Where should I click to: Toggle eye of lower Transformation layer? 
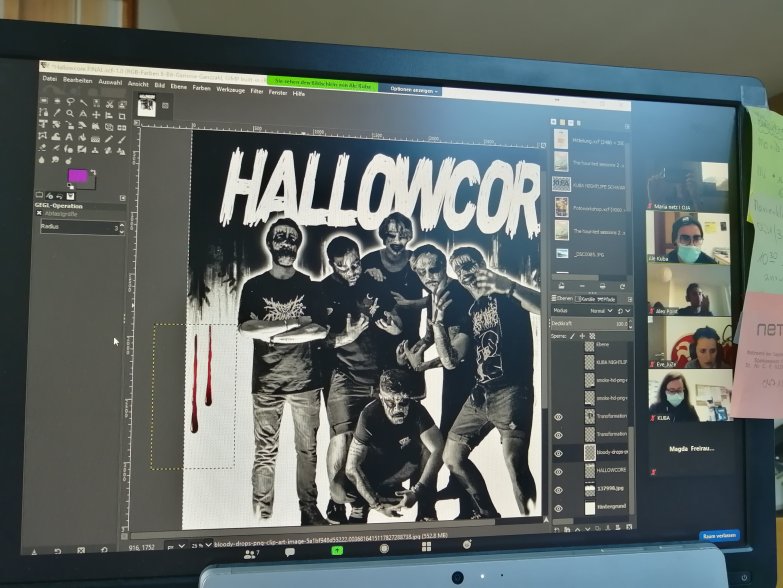pos(558,435)
